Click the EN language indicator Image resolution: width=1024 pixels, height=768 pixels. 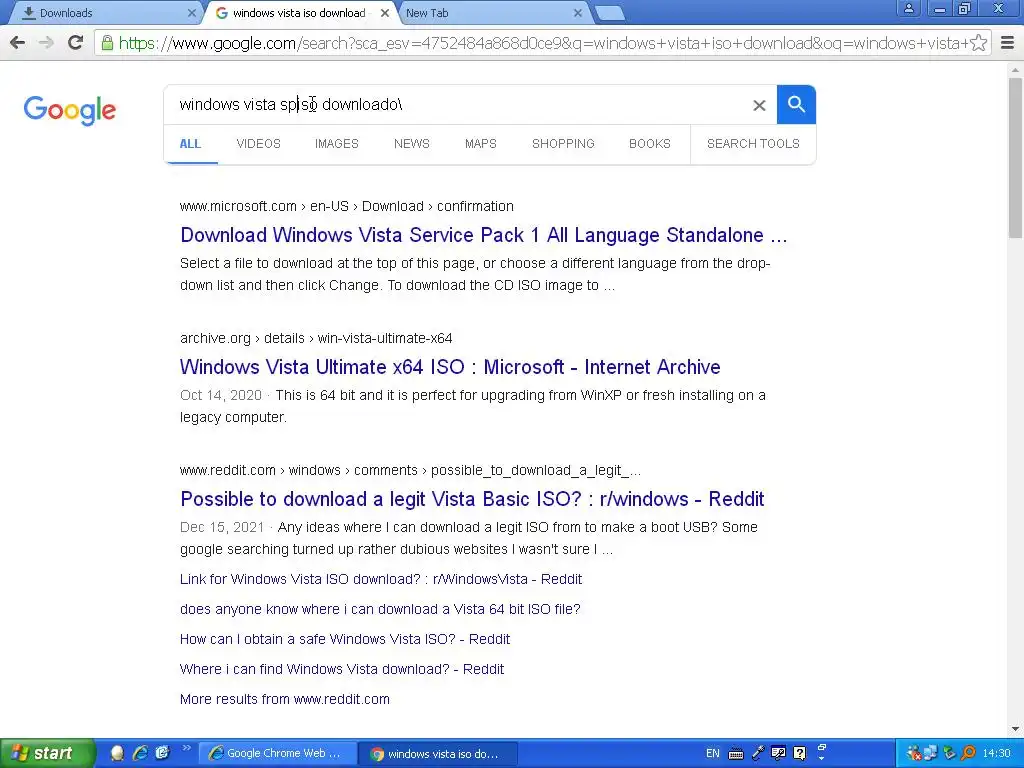(x=712, y=754)
